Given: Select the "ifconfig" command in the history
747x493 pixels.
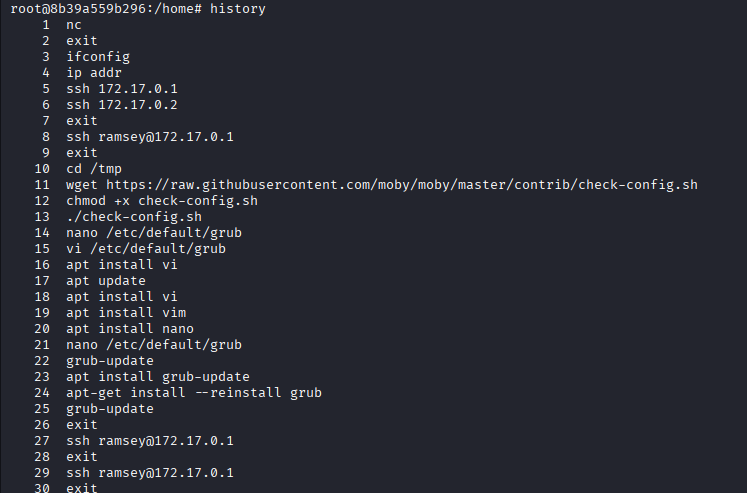Looking at the screenshot, I should coord(98,56).
